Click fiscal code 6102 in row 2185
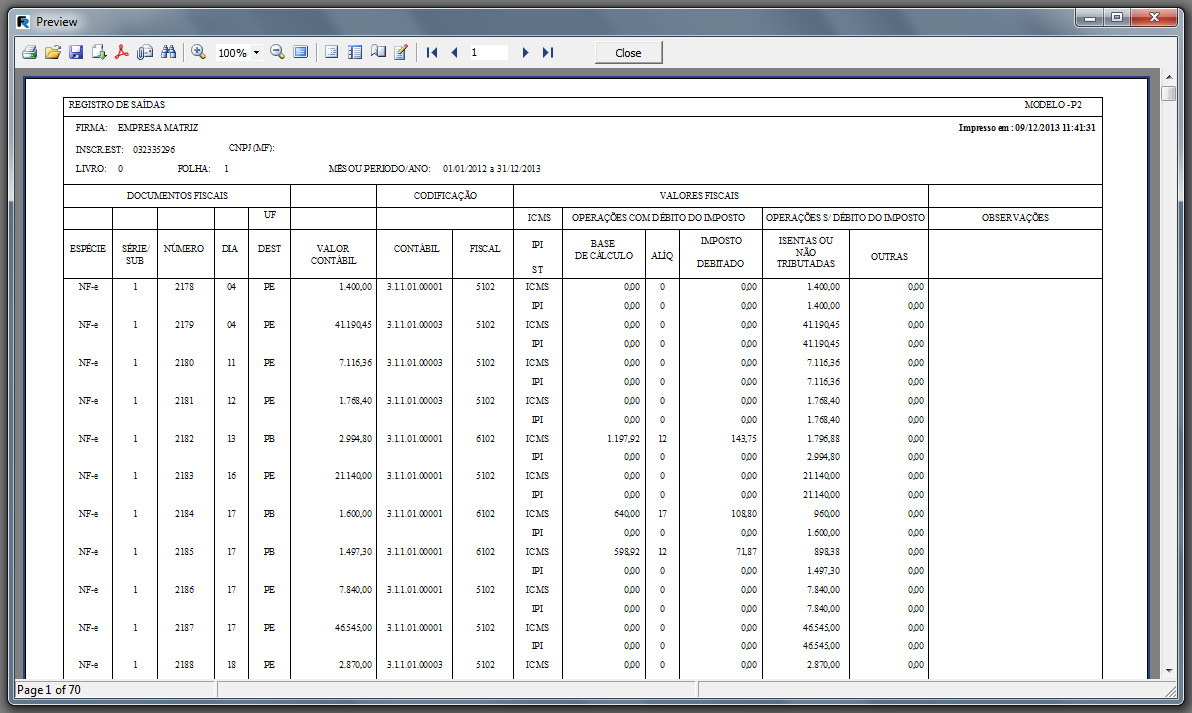1192x713 pixels. click(486, 552)
